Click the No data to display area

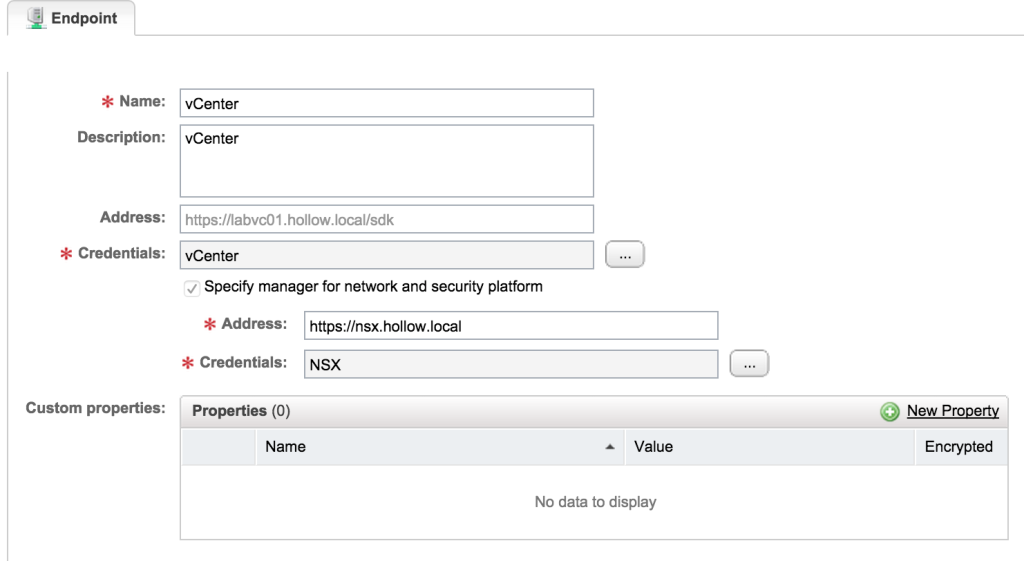pyautogui.click(x=595, y=502)
